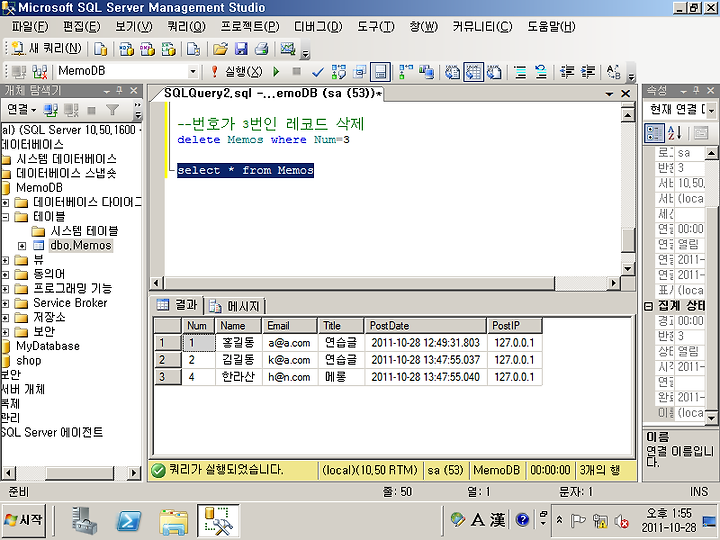Launch PowerShell from the taskbar
The width and height of the screenshot is (720, 540).
(129, 521)
